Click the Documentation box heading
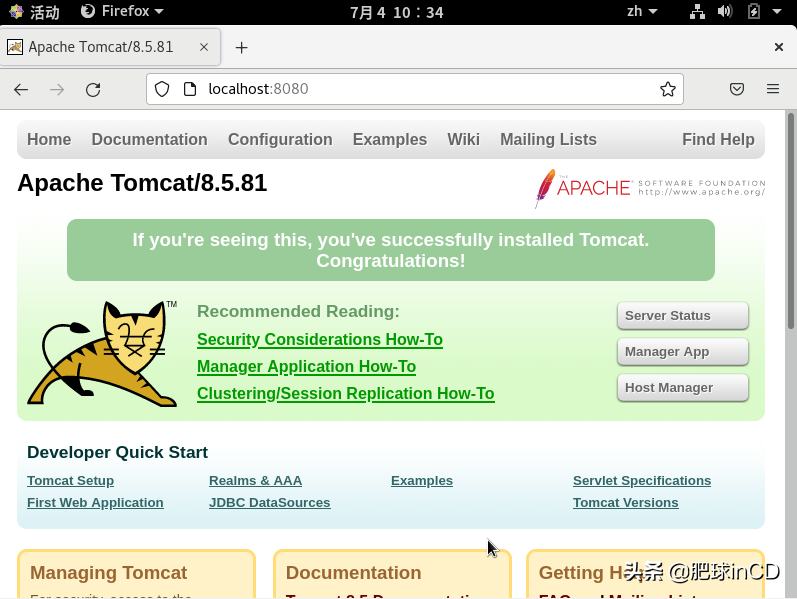 353,573
